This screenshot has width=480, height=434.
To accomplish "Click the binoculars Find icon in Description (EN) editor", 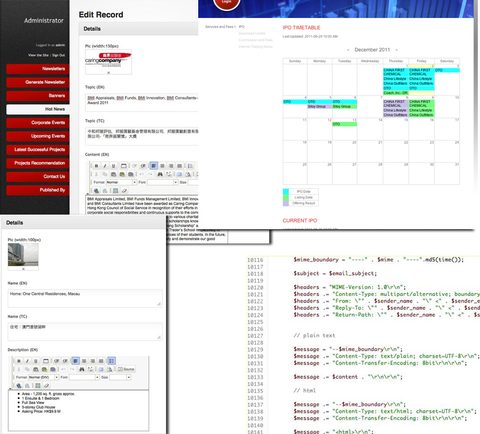I will tap(82, 369).
